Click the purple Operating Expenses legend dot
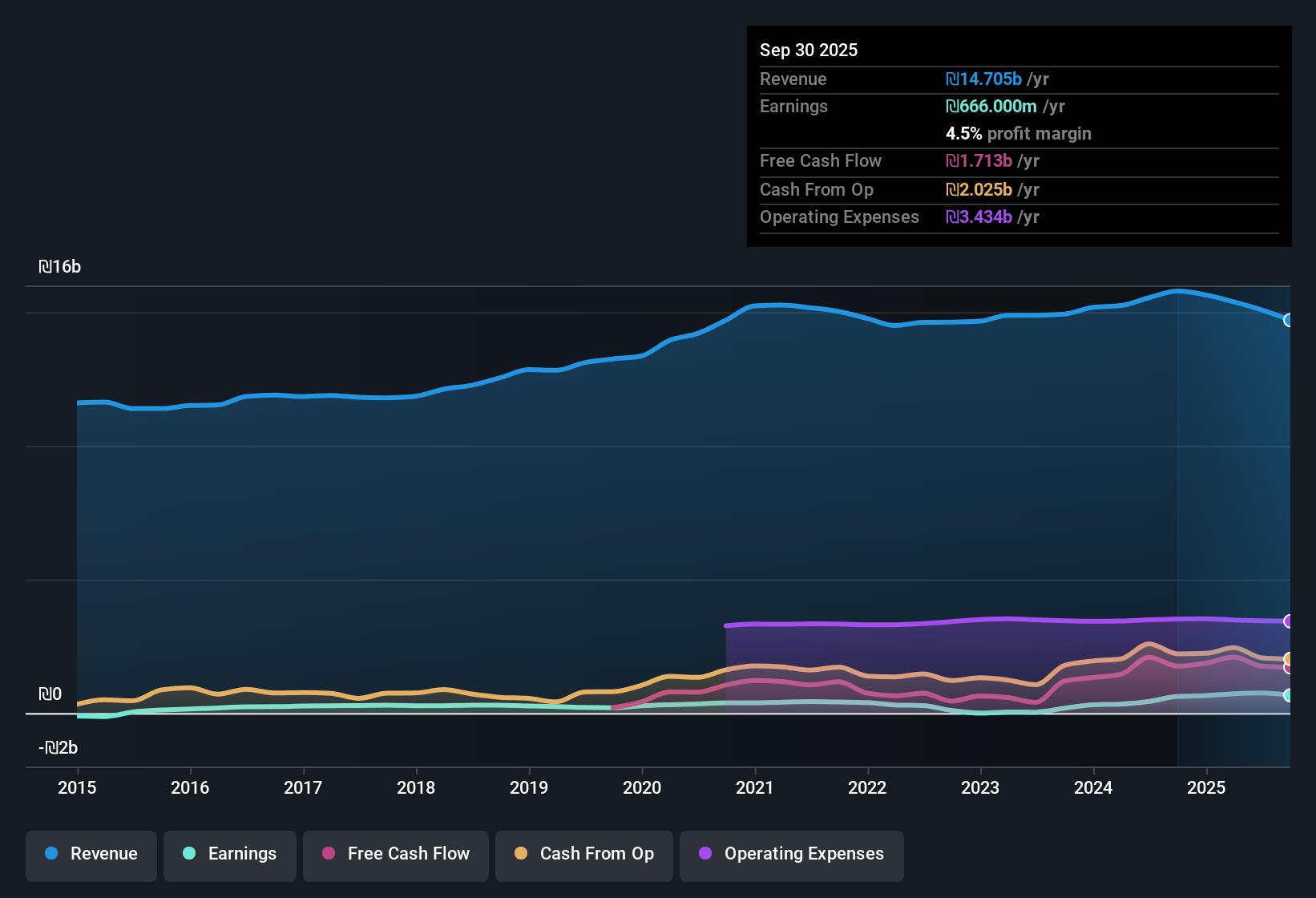The image size is (1316, 898). tap(704, 854)
